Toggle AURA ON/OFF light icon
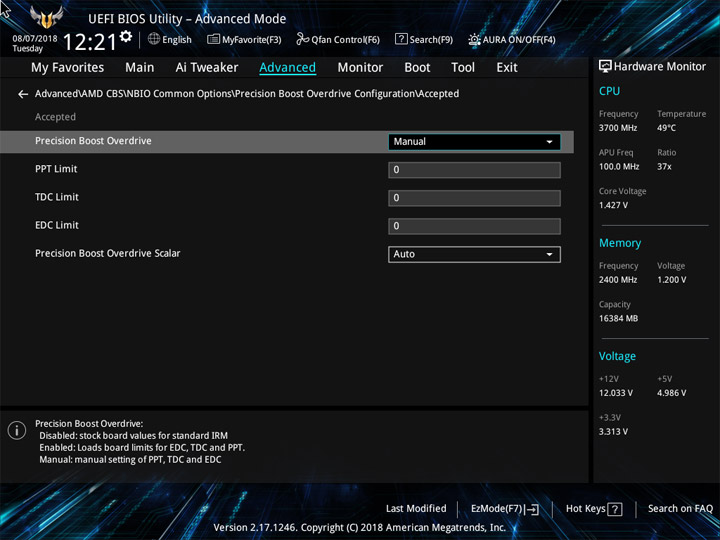 pos(474,39)
